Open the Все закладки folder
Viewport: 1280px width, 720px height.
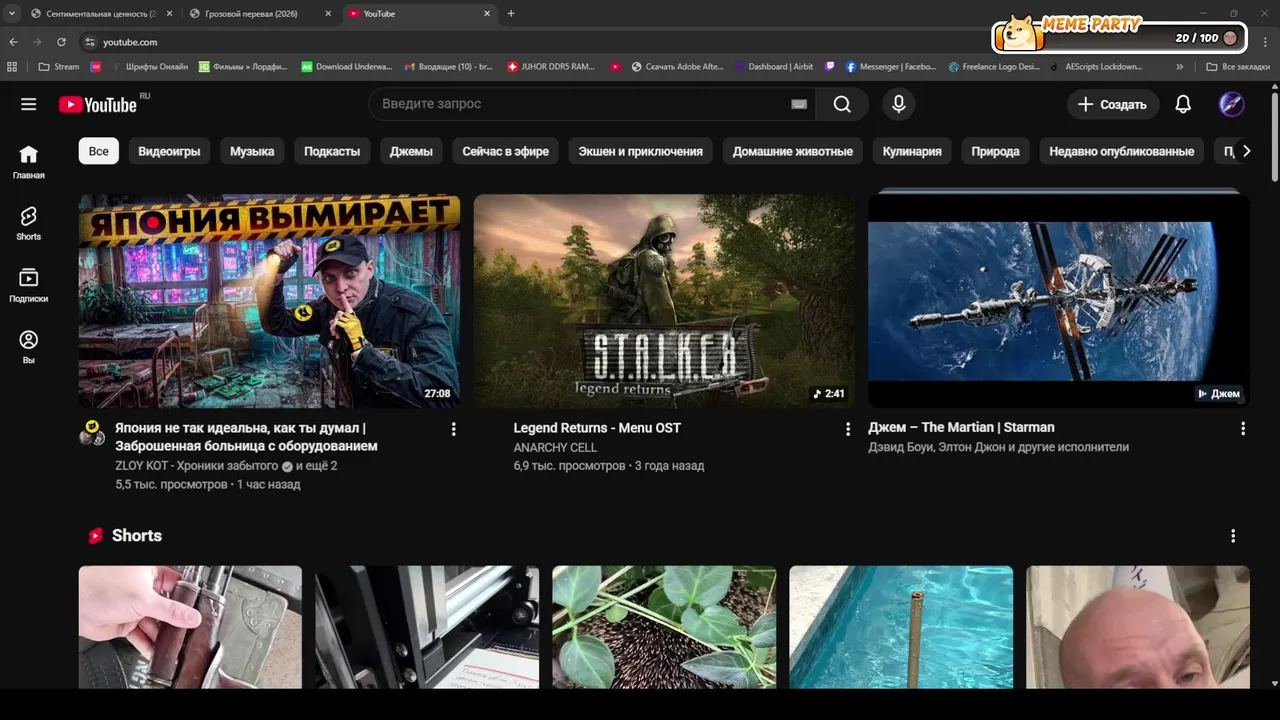click(1238, 67)
